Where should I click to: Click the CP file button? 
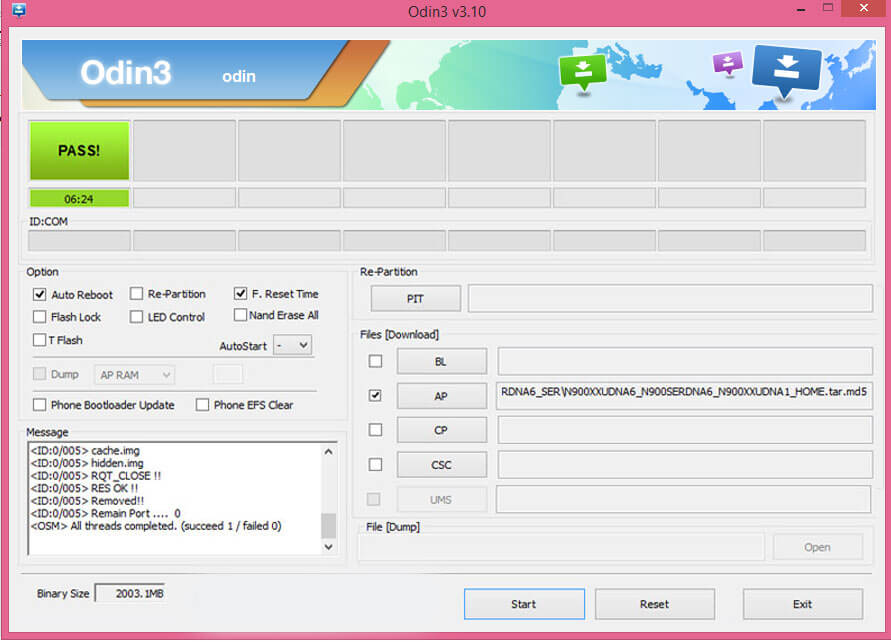[442, 430]
